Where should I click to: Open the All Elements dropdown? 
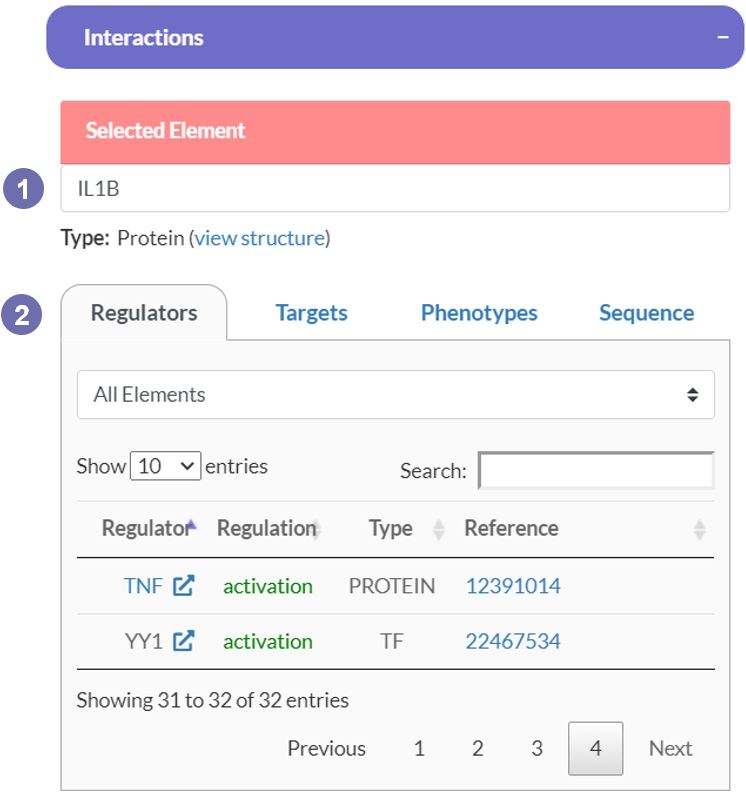click(395, 394)
